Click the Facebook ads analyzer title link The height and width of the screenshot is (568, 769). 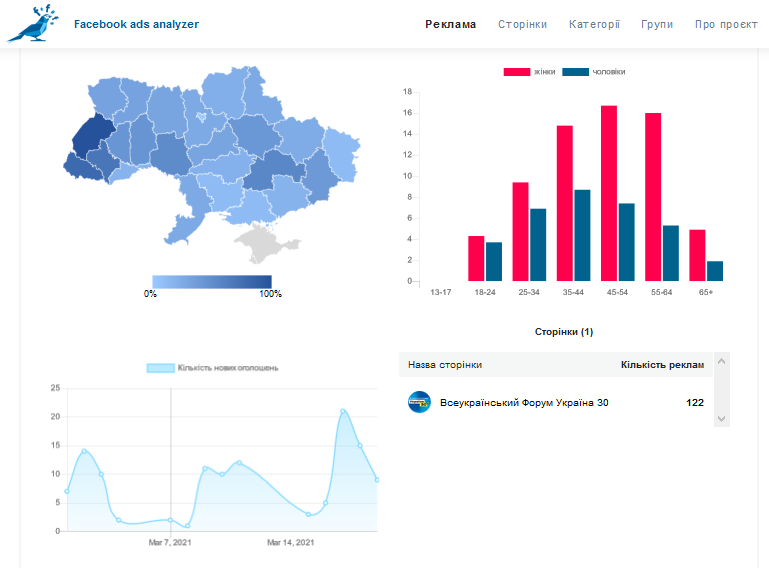click(136, 23)
